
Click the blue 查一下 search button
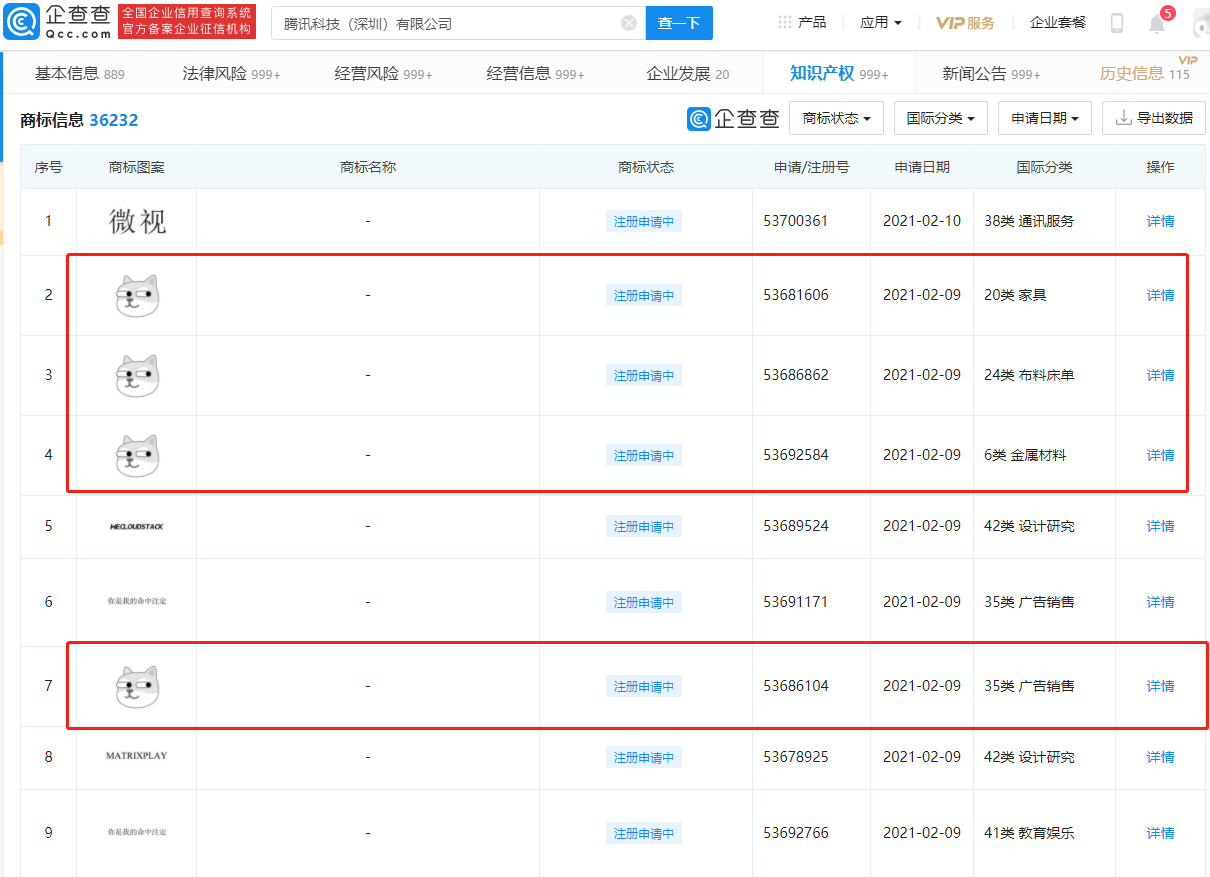[x=679, y=22]
